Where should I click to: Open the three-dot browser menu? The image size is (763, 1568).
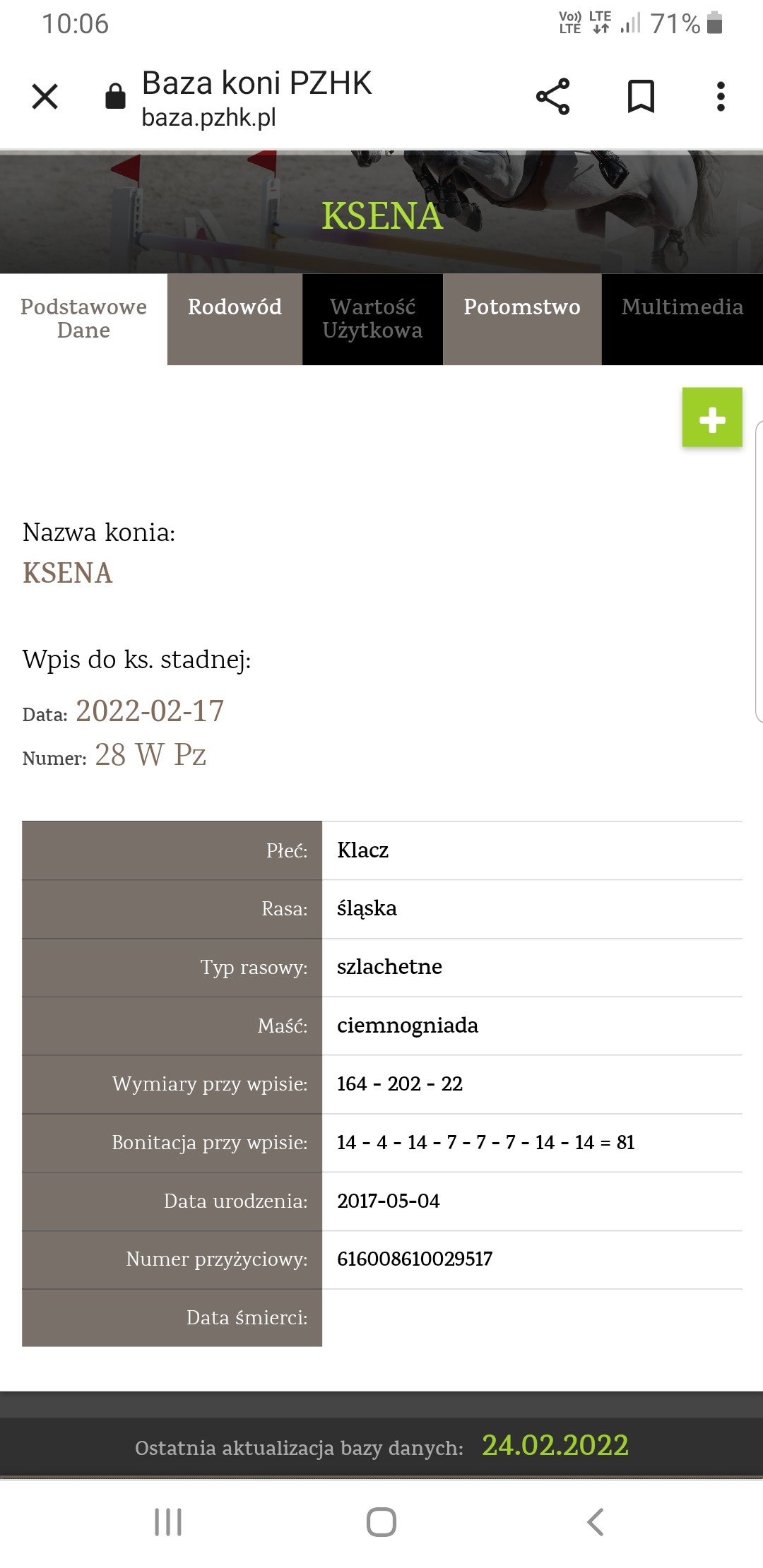pyautogui.click(x=721, y=97)
